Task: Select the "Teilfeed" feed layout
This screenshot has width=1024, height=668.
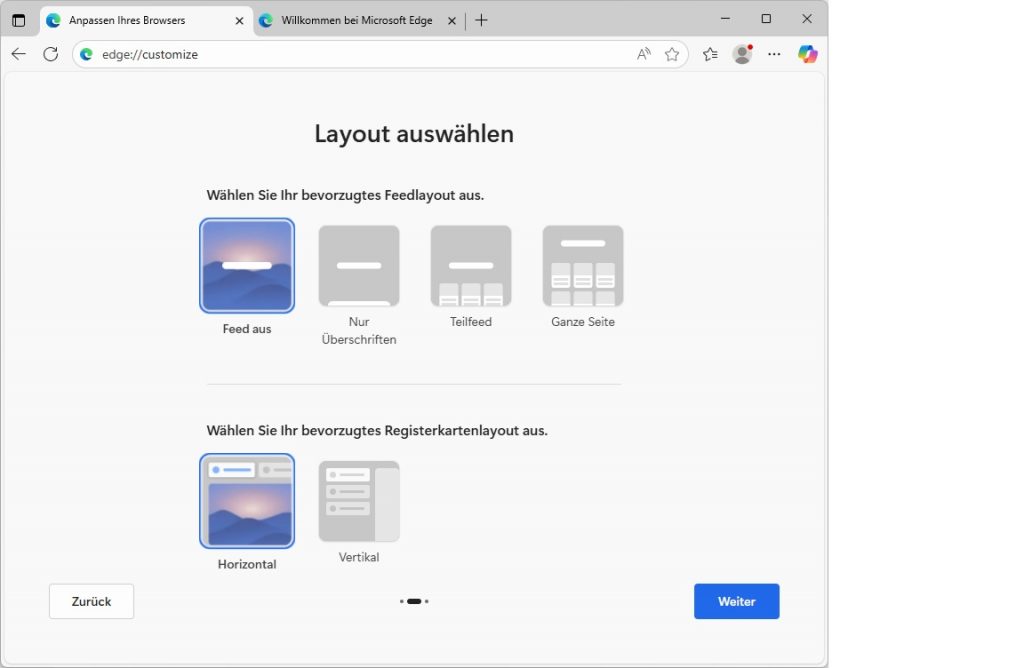Action: click(471, 266)
